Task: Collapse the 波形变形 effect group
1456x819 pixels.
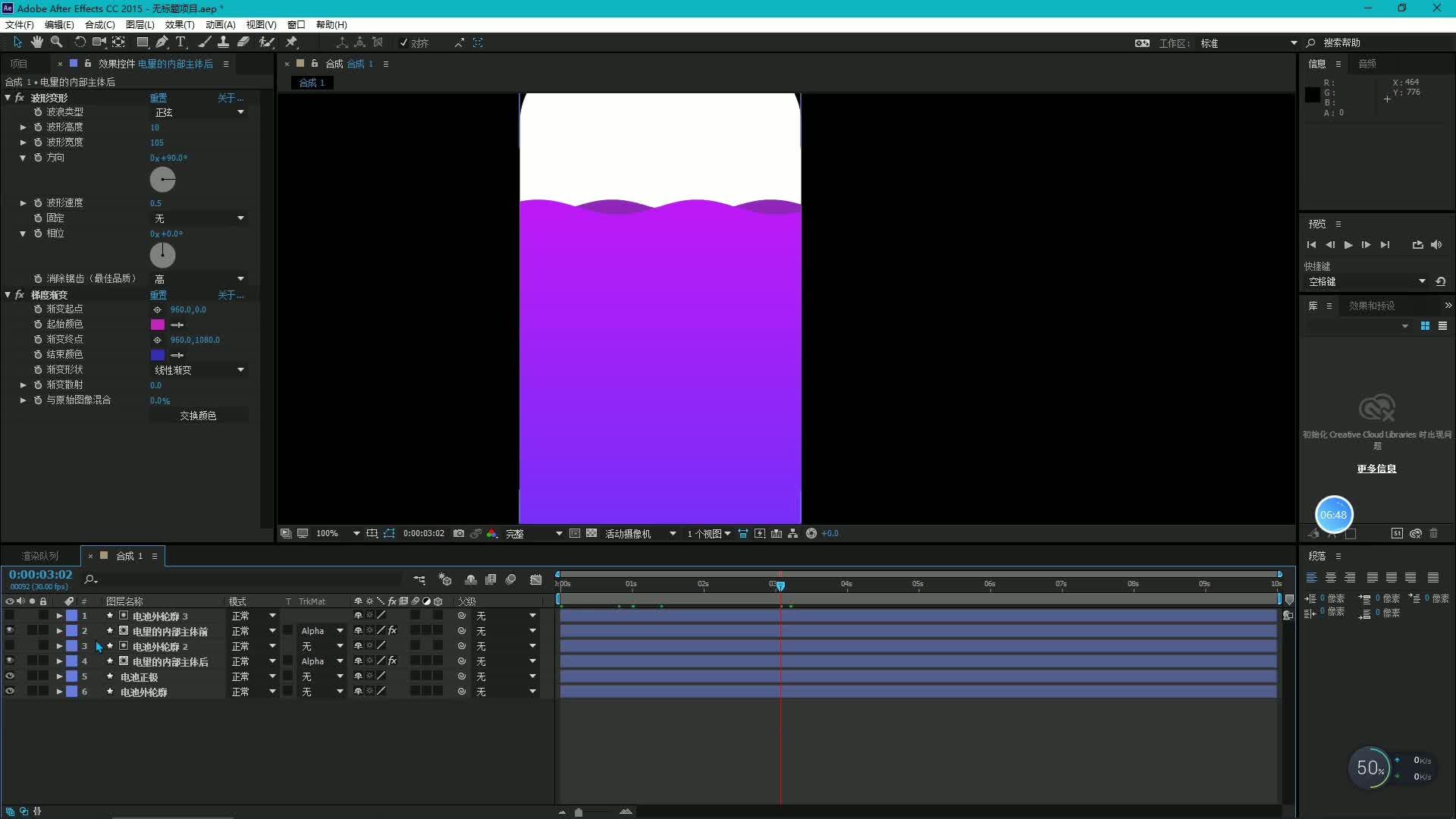Action: [8, 98]
